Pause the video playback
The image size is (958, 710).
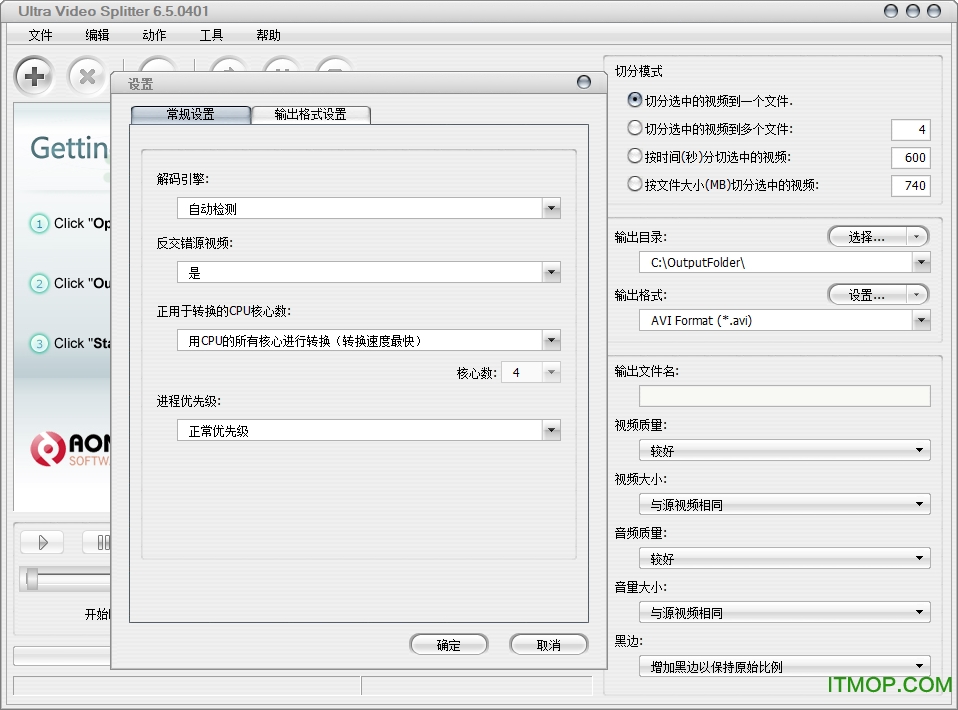click(x=103, y=542)
